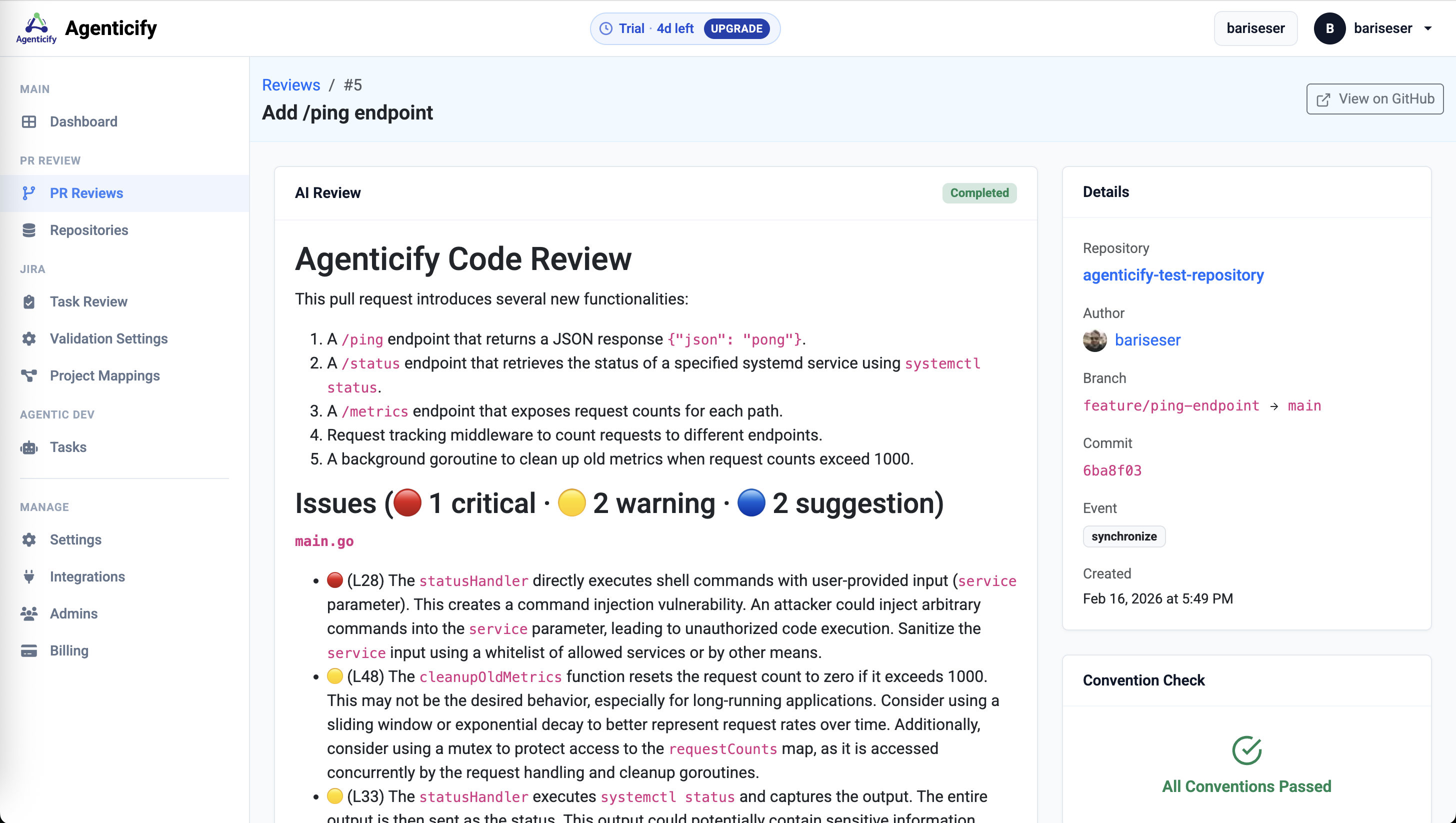Navigate back via the Reviews breadcrumb
The image size is (1456, 823).
point(290,85)
